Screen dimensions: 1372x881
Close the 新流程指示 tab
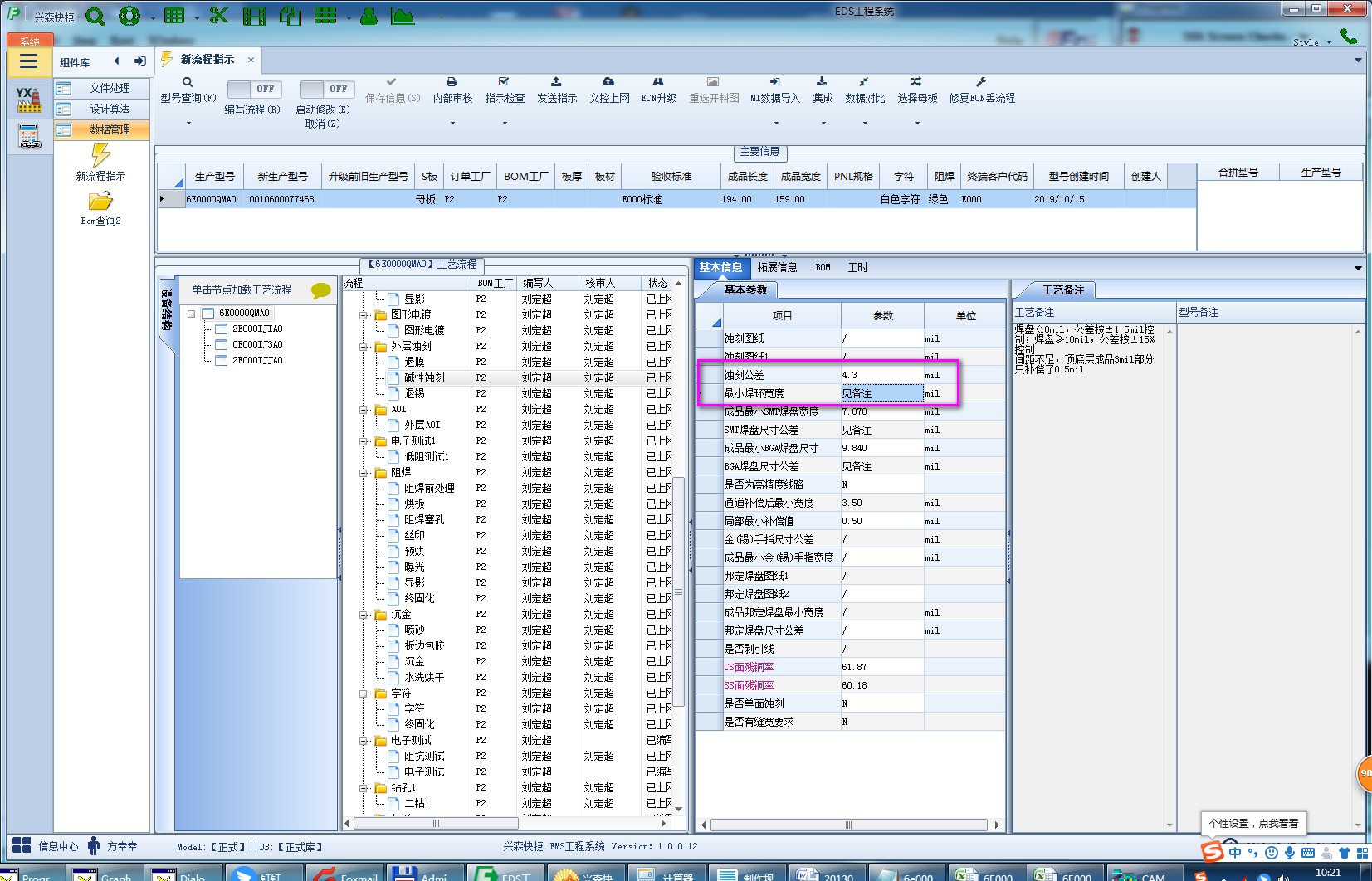[x=251, y=60]
